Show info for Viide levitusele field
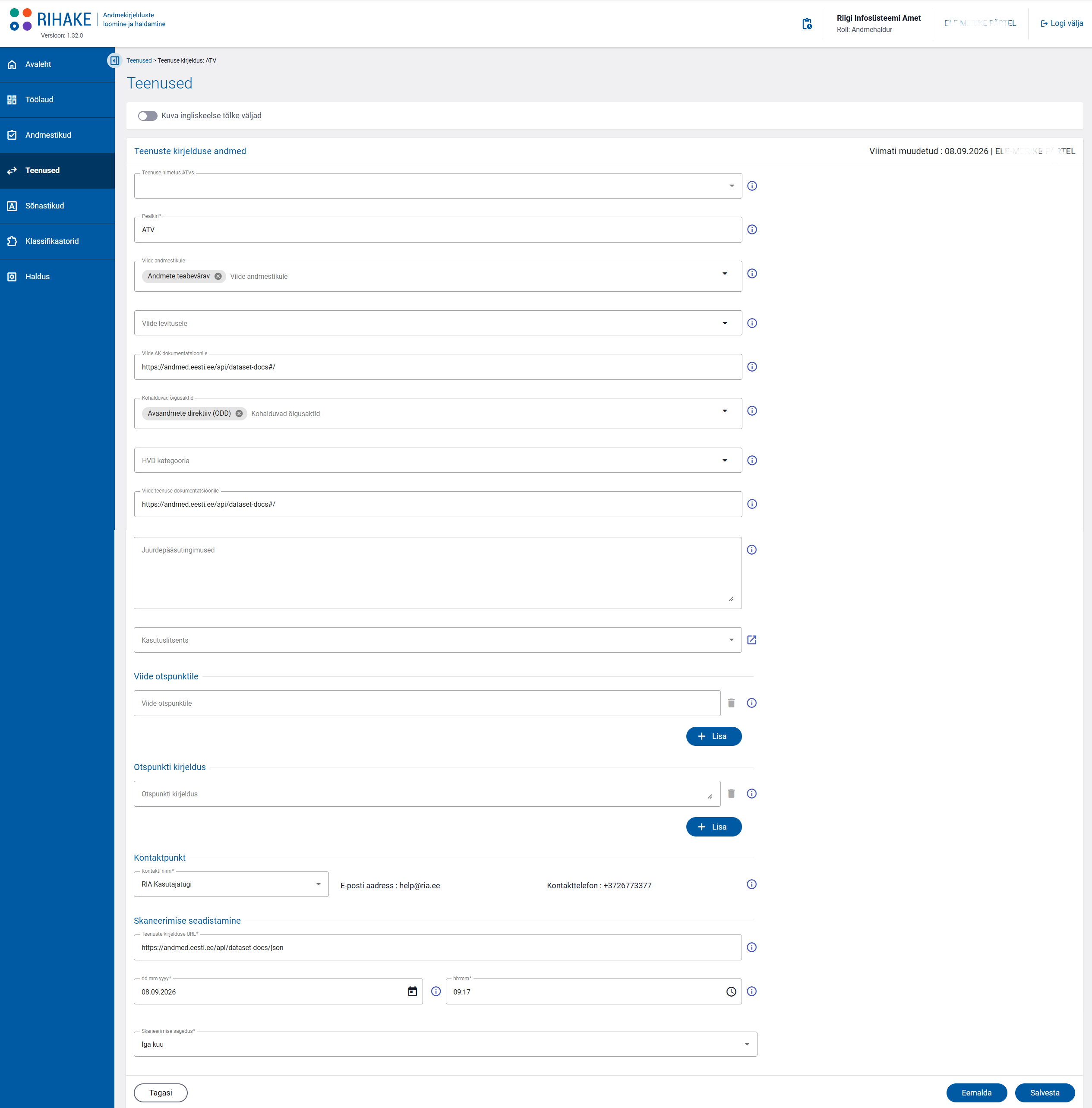 coord(752,323)
